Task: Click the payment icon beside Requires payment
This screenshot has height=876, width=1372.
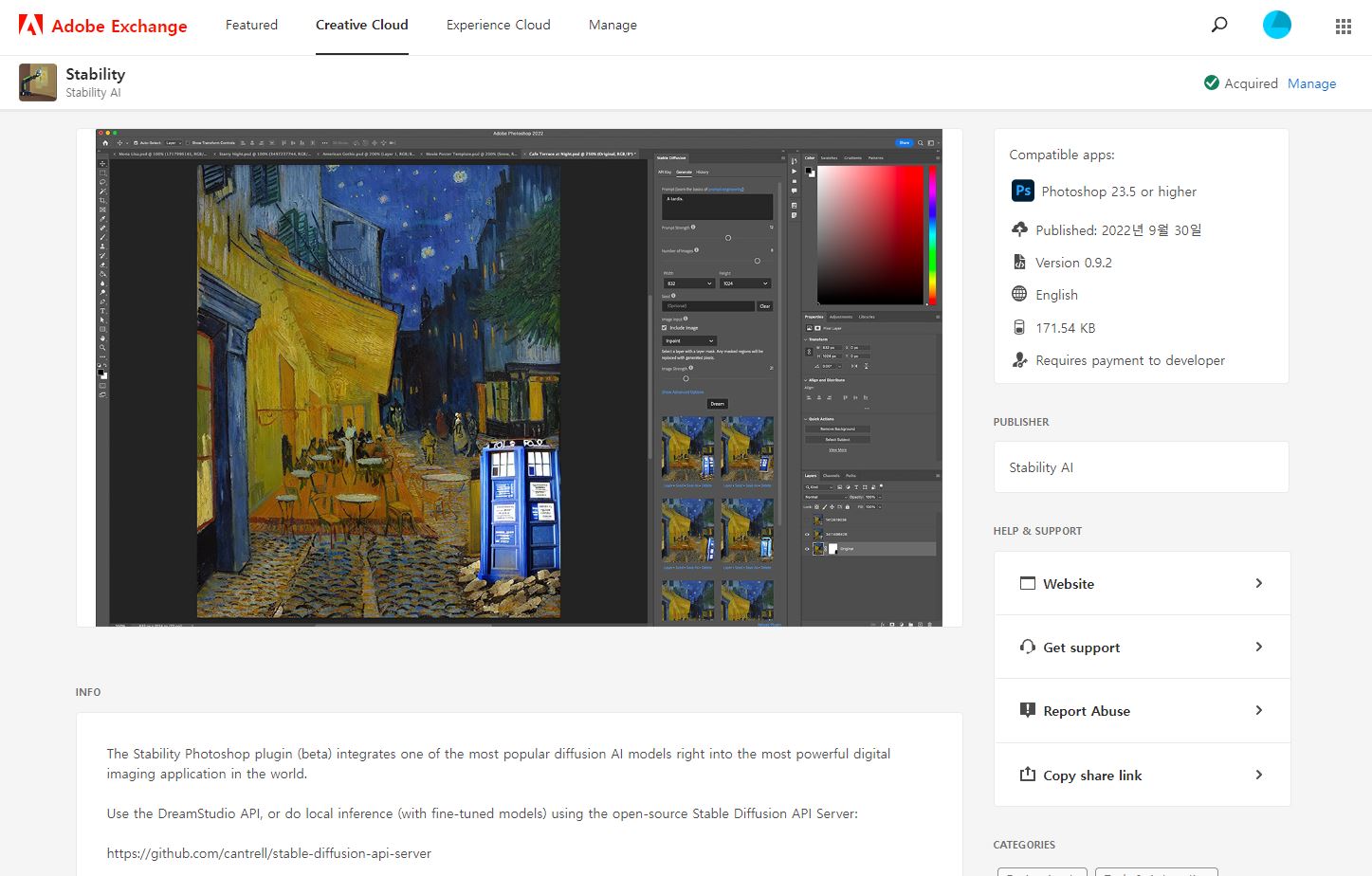Action: (1019, 359)
